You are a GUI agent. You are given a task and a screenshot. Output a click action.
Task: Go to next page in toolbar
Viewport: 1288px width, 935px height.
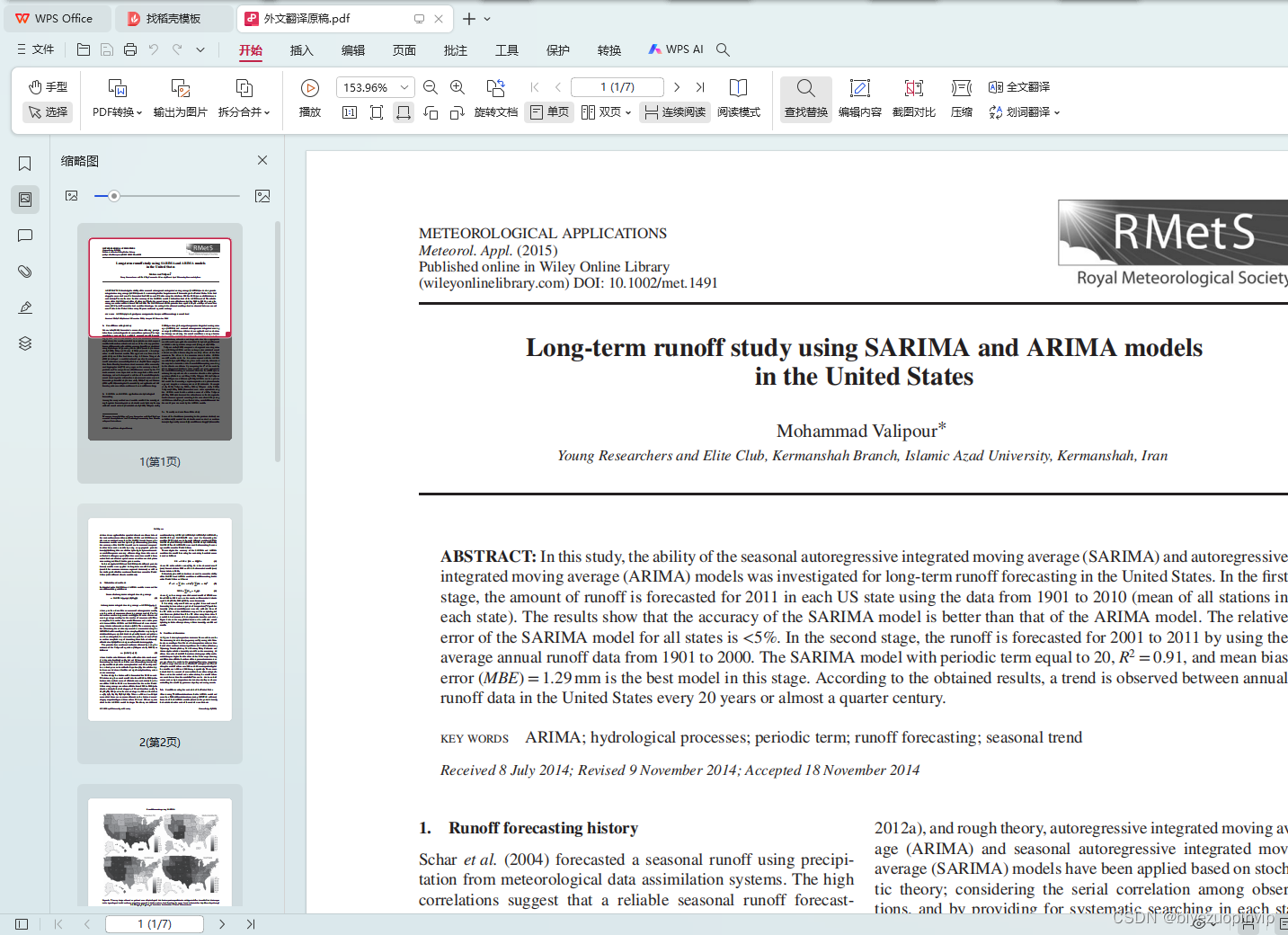(677, 87)
